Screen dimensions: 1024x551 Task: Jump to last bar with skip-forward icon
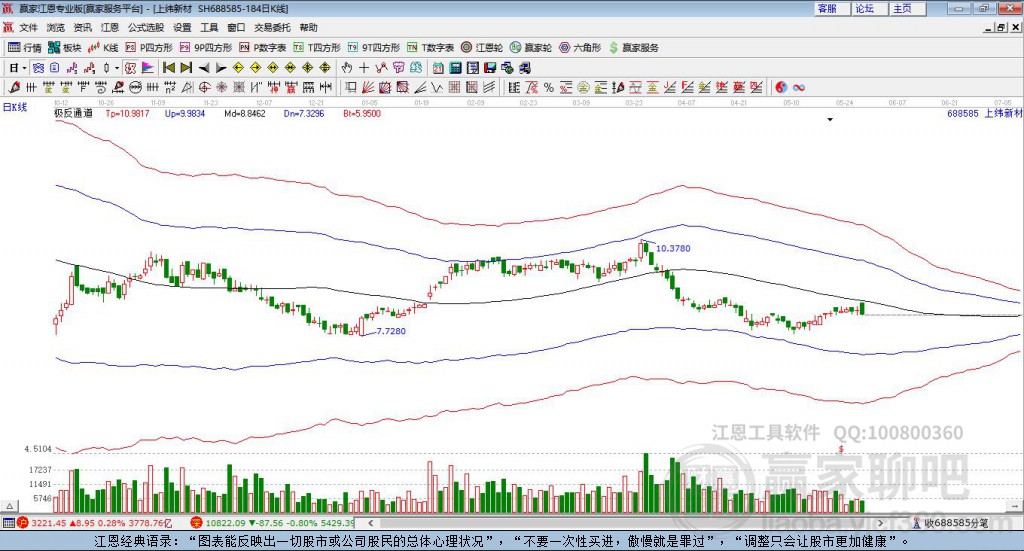click(x=186, y=68)
